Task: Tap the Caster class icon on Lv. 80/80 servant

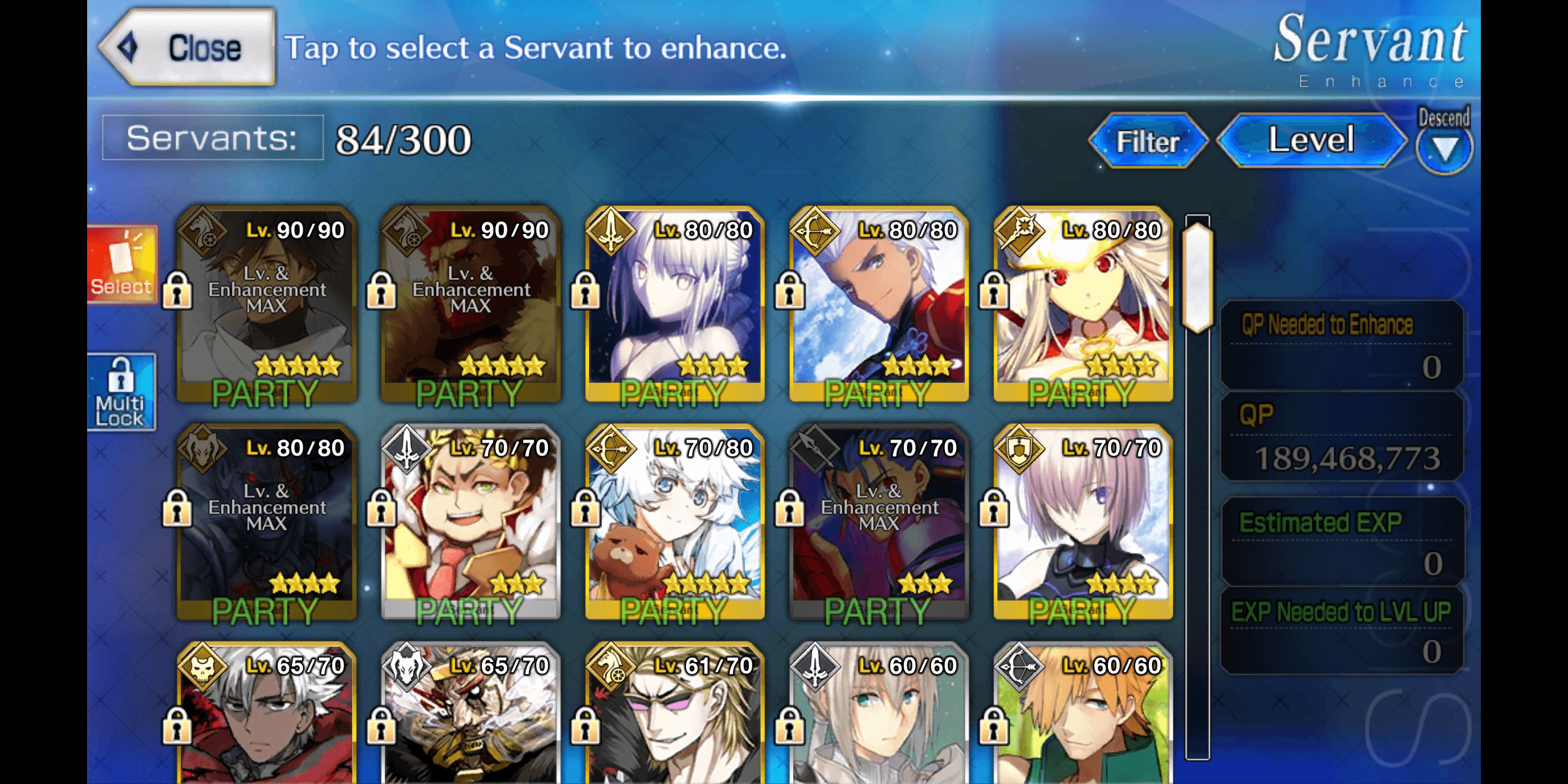Action: pyautogui.click(x=1019, y=231)
